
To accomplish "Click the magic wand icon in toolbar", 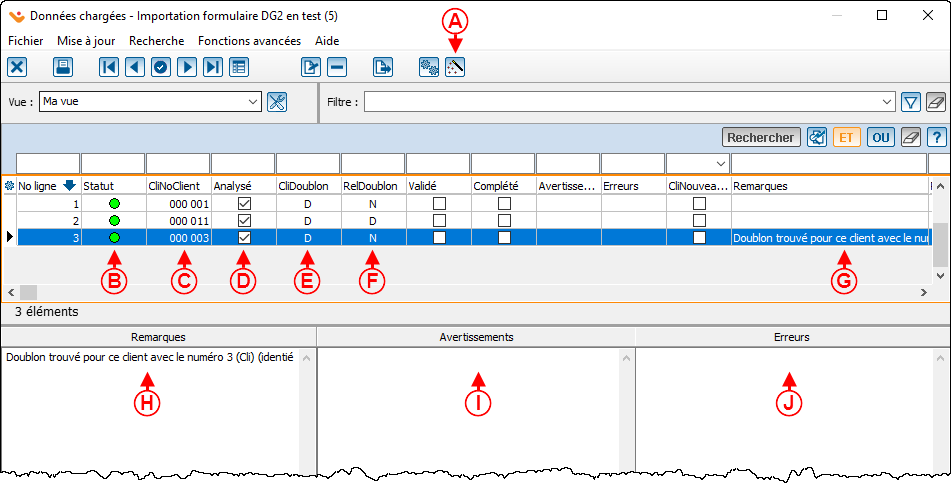I will [x=455, y=67].
